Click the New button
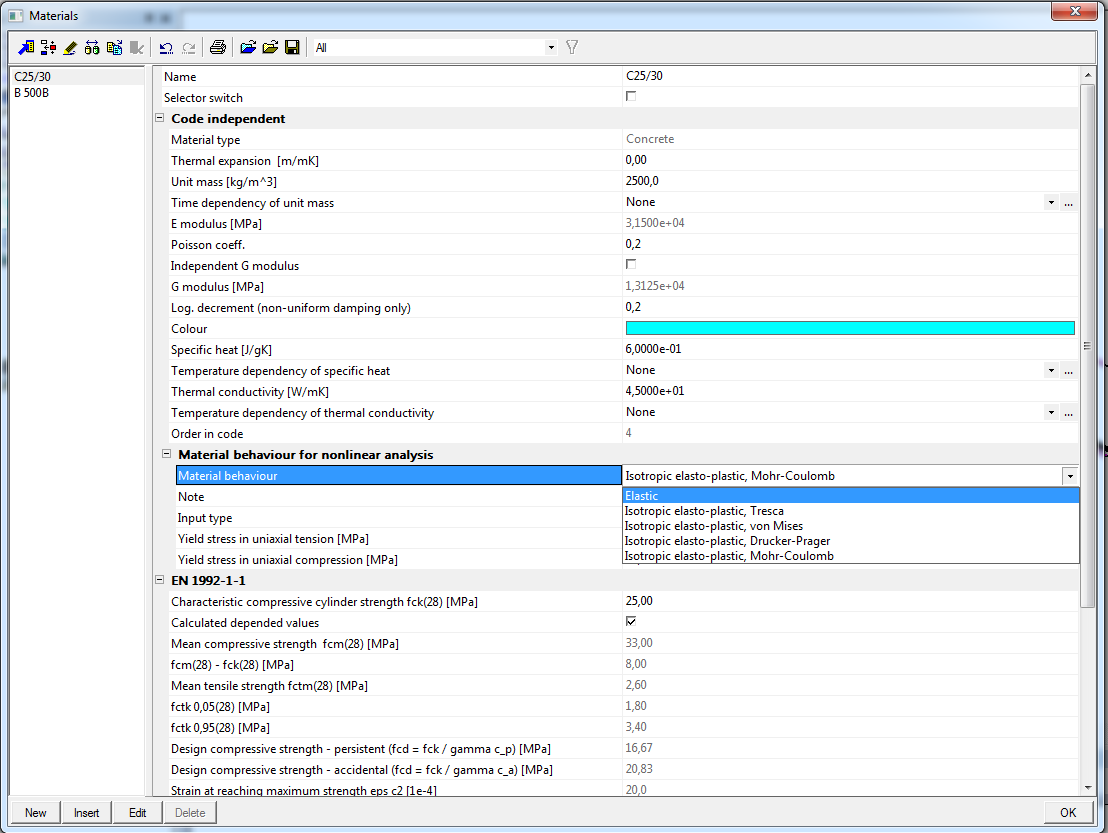This screenshot has width=1108, height=833. coord(36,812)
